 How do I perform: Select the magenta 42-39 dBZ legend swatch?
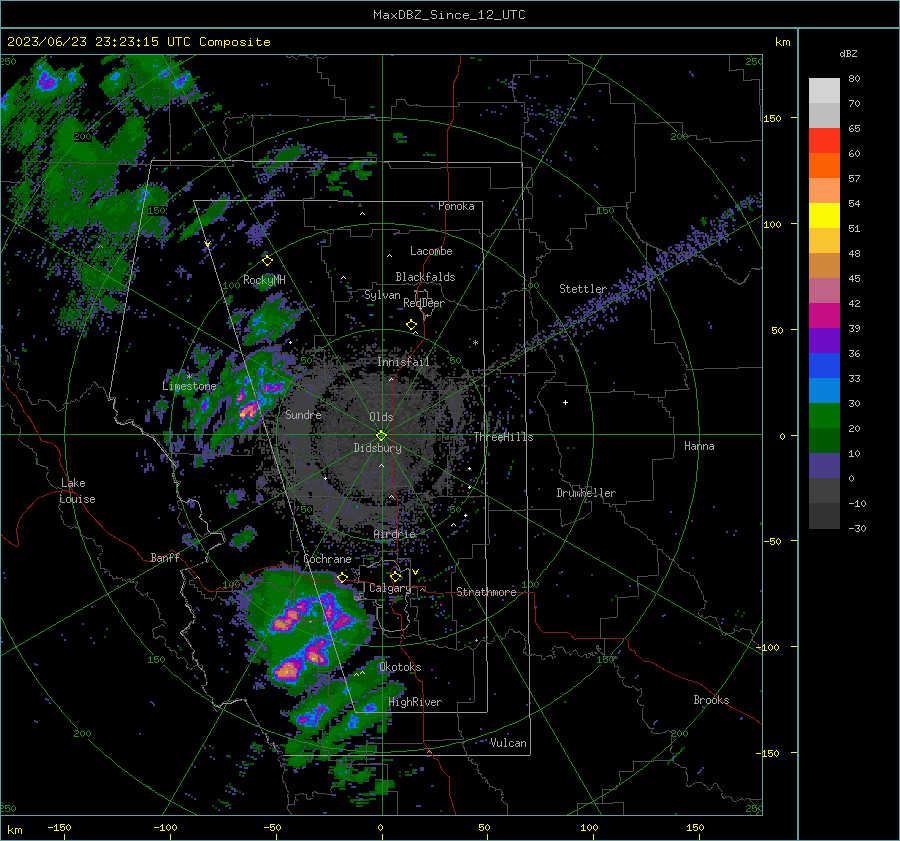click(x=824, y=316)
